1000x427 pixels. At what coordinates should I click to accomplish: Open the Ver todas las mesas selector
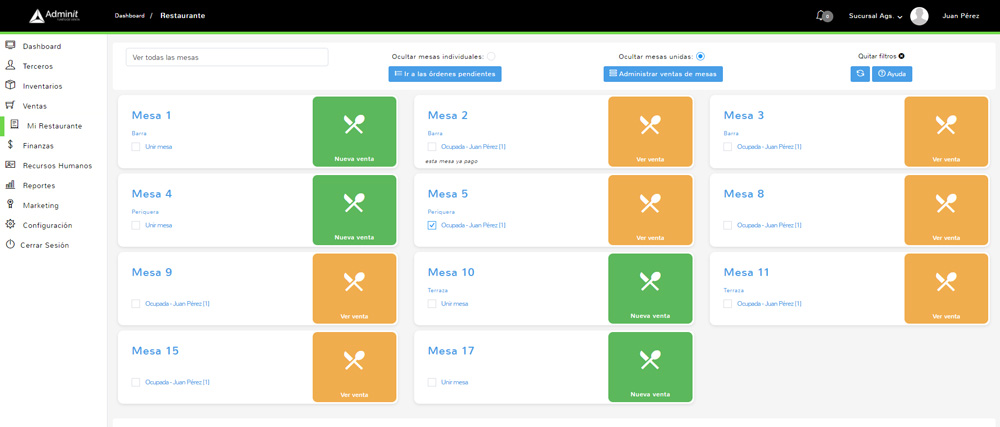(x=227, y=57)
